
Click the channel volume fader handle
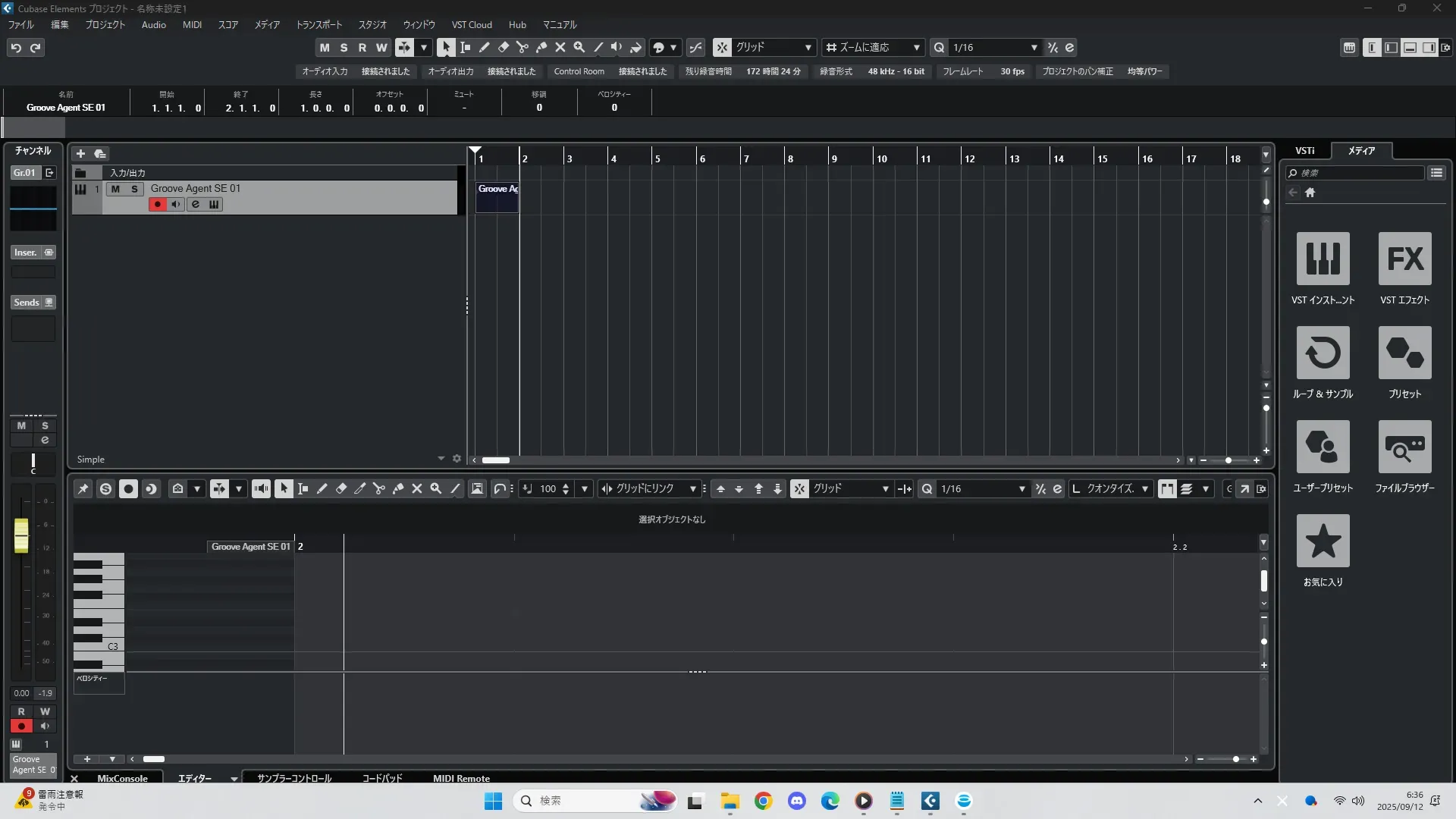(x=21, y=535)
